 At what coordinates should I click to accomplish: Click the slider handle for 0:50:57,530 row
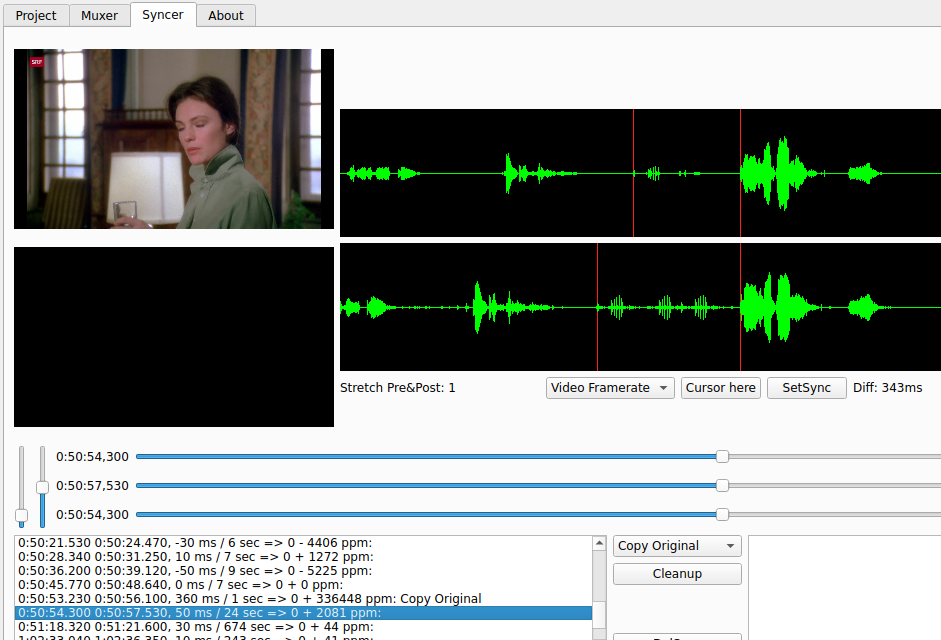[x=723, y=486]
